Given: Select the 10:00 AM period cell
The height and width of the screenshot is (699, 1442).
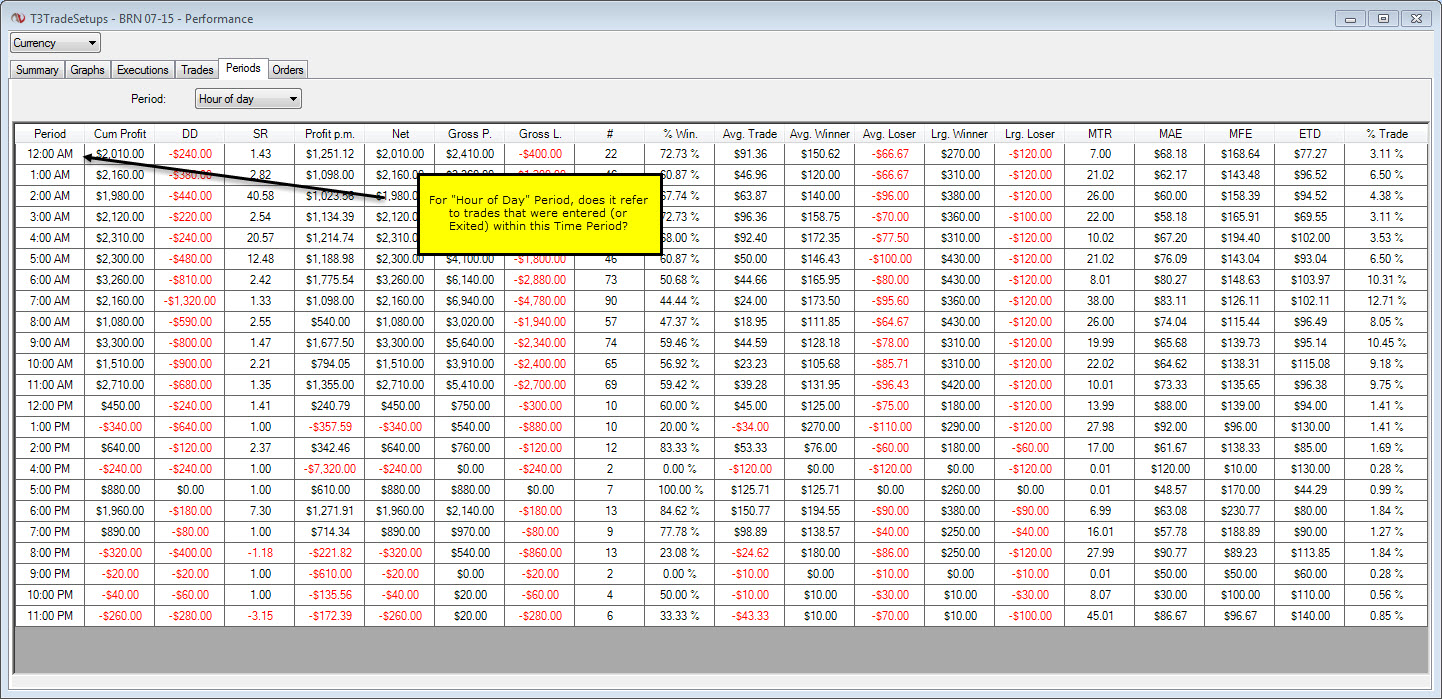Looking at the screenshot, I should tap(50, 364).
